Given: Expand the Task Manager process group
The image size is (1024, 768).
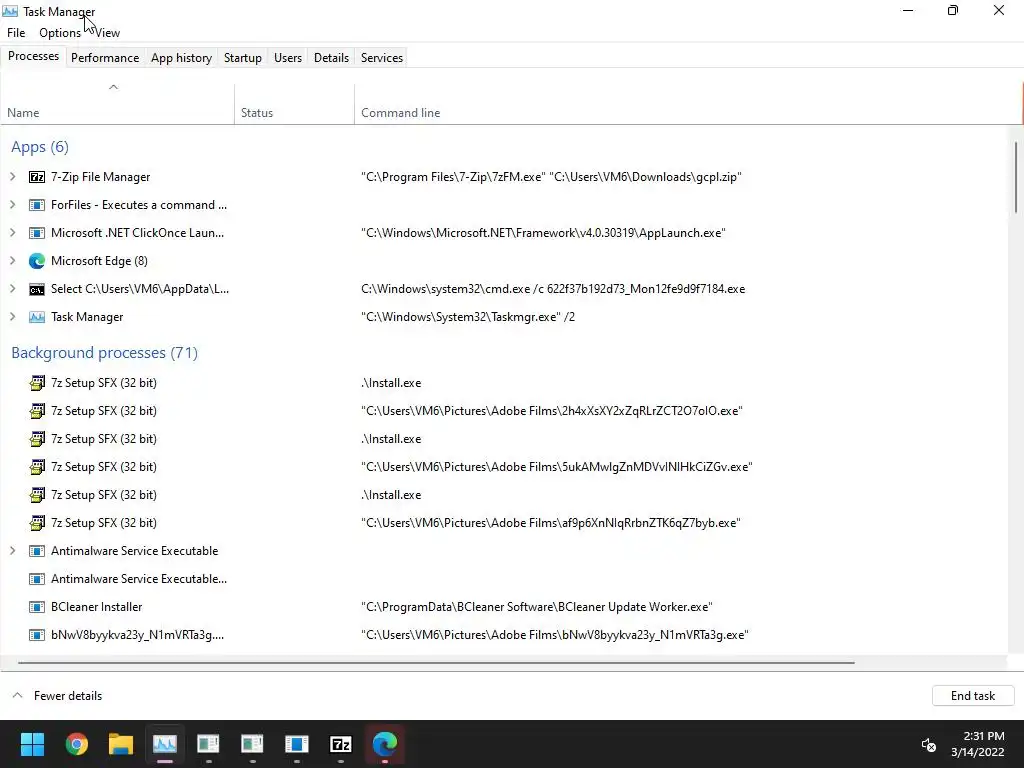Looking at the screenshot, I should click(x=12, y=317).
